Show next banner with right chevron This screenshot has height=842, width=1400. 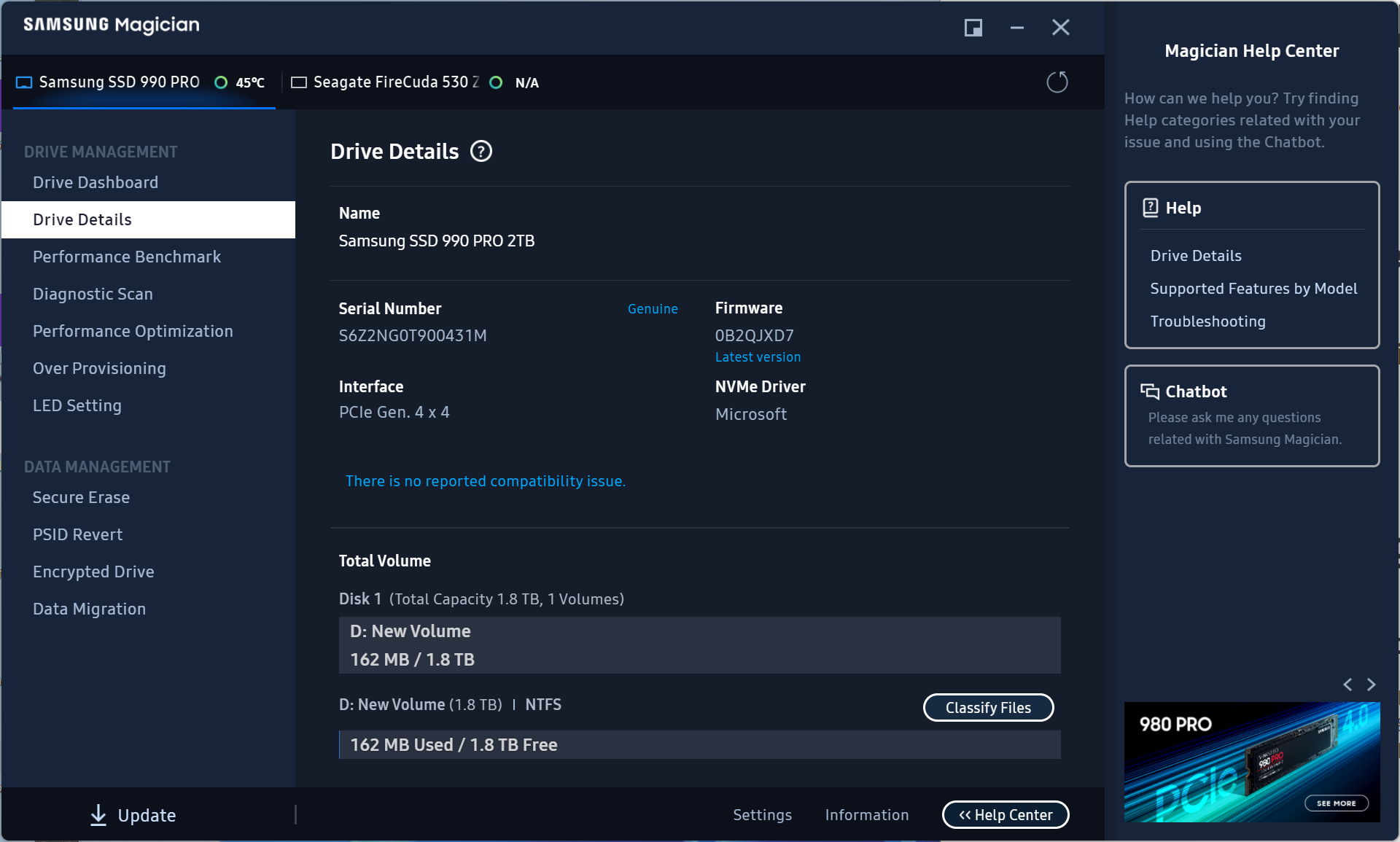pos(1372,685)
